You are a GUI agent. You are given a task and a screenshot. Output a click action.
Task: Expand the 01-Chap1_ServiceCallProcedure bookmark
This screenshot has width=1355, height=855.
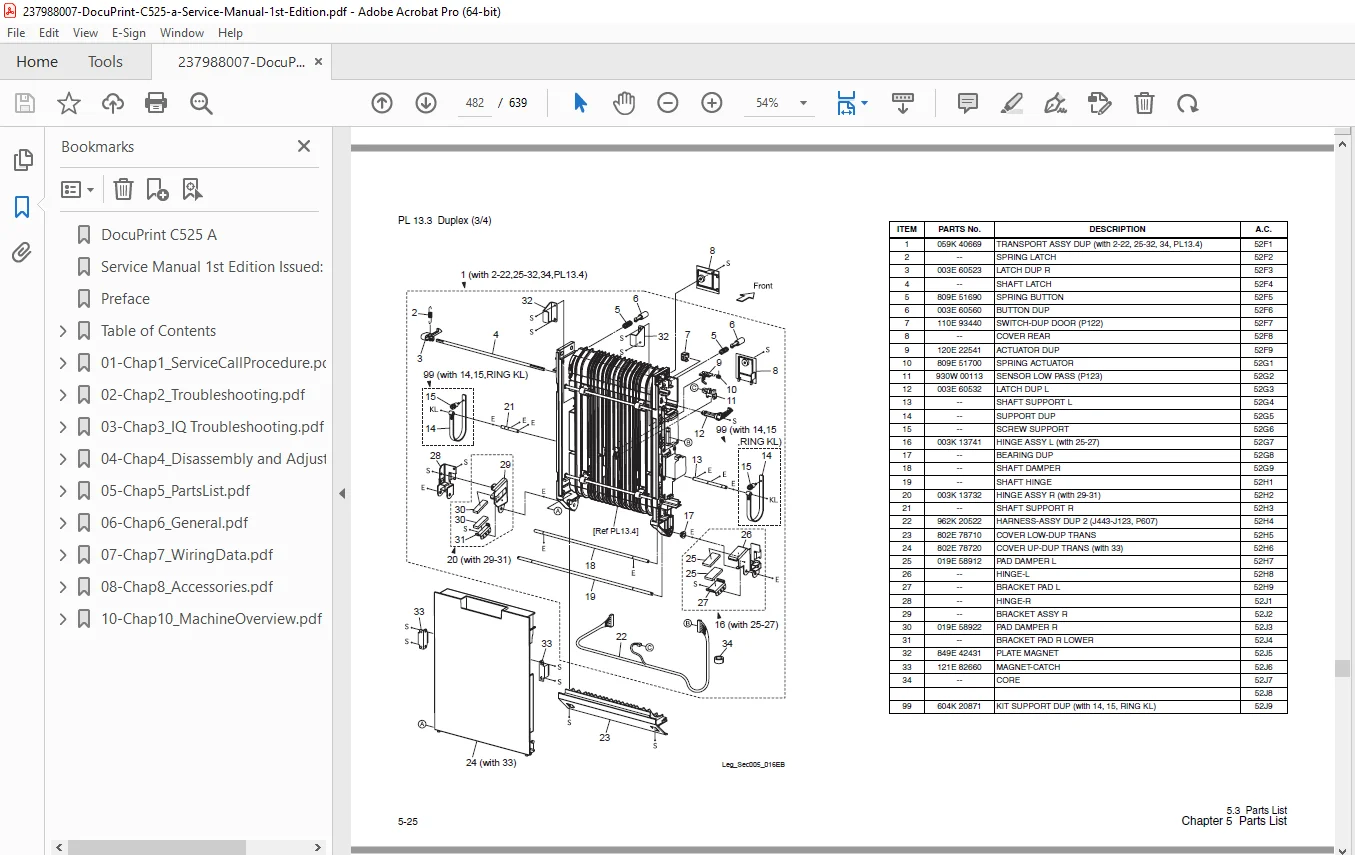[x=63, y=363]
